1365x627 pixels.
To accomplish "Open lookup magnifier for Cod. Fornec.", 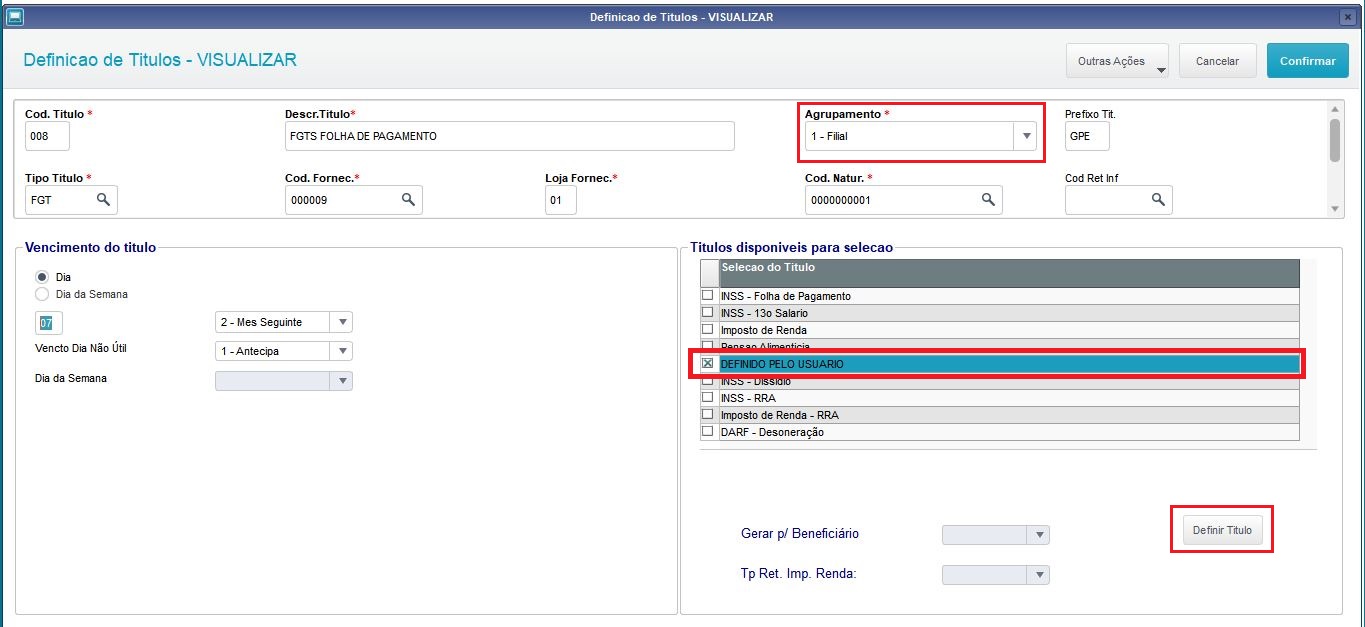I will pos(408,200).
